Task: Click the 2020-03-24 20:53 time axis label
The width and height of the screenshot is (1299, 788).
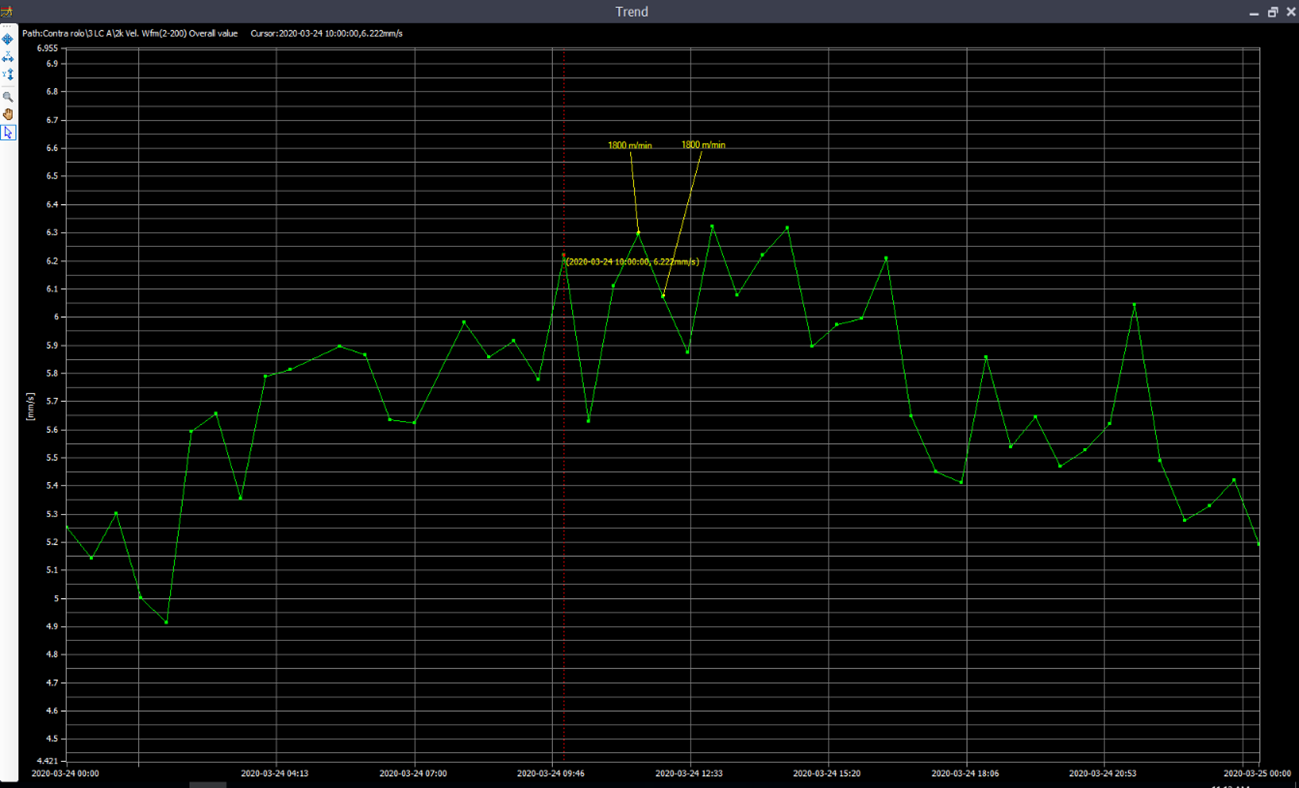Action: click(1103, 773)
